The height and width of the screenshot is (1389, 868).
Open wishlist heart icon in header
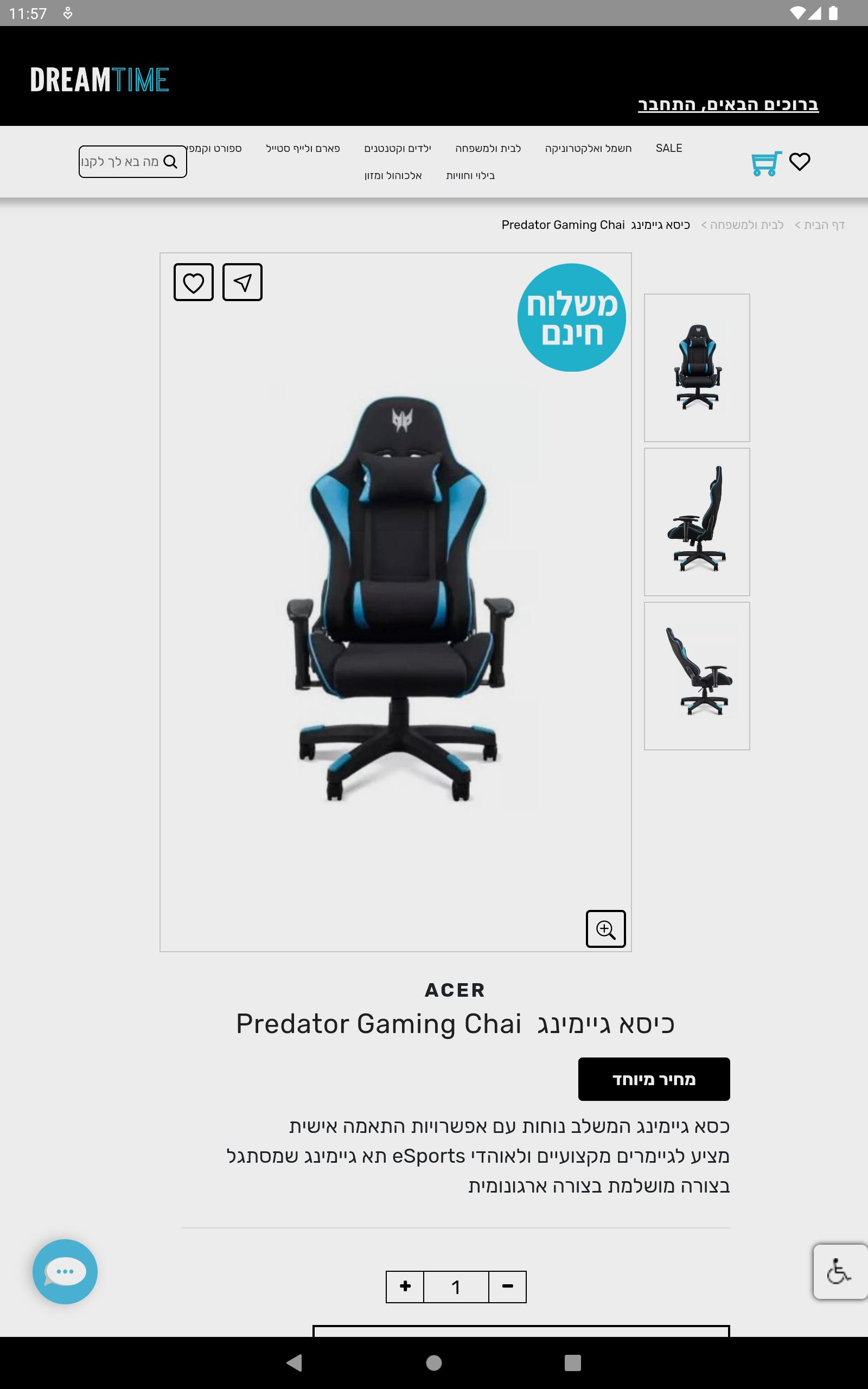click(800, 162)
